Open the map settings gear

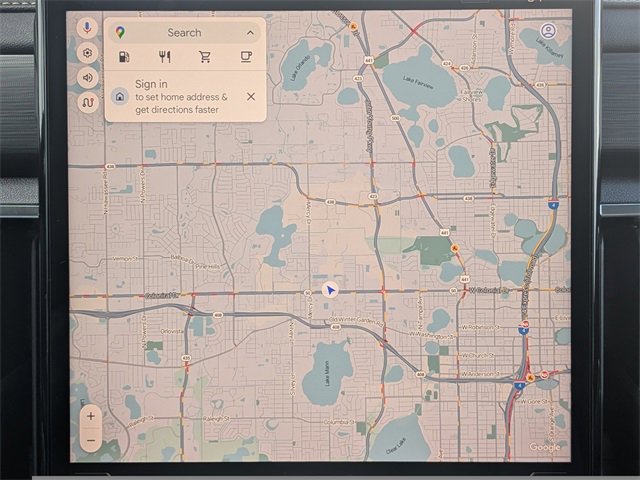89,53
